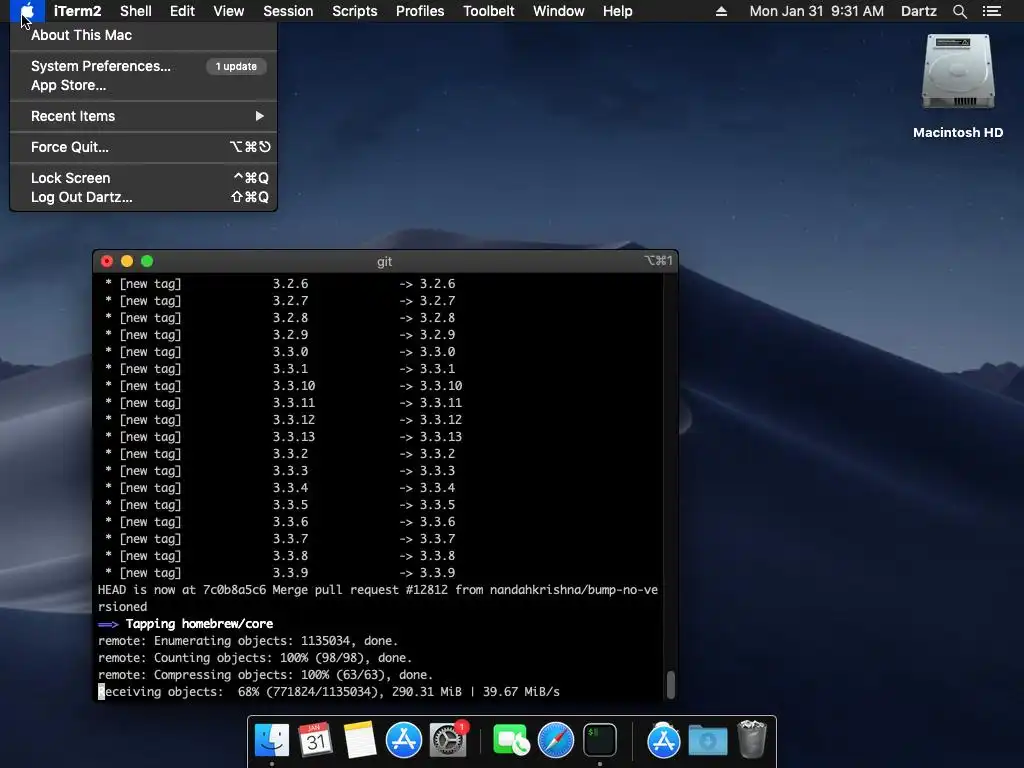Minimize the git terminal window
1024x768 pixels.
(x=127, y=261)
